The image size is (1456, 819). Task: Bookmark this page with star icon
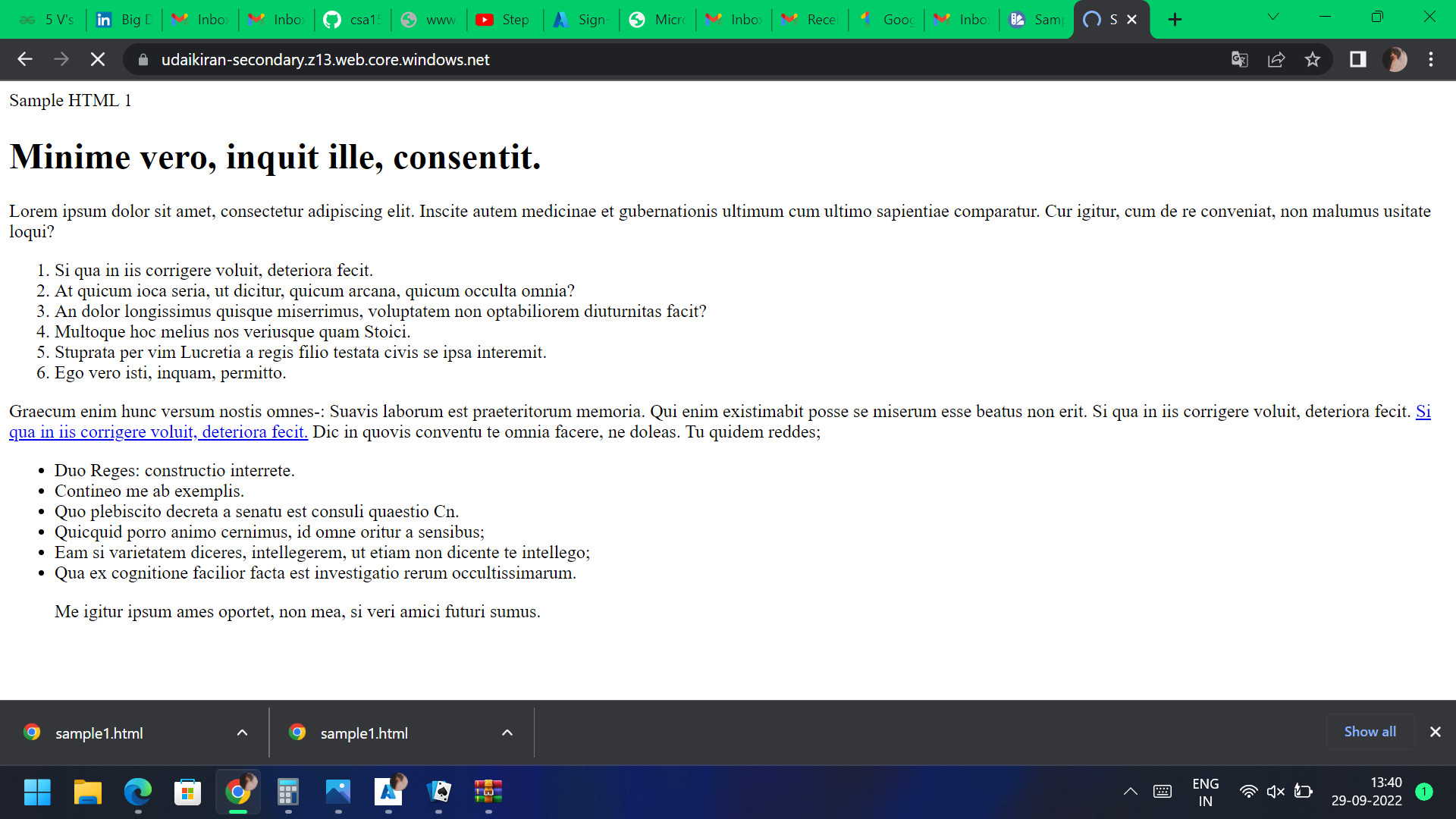(x=1313, y=59)
